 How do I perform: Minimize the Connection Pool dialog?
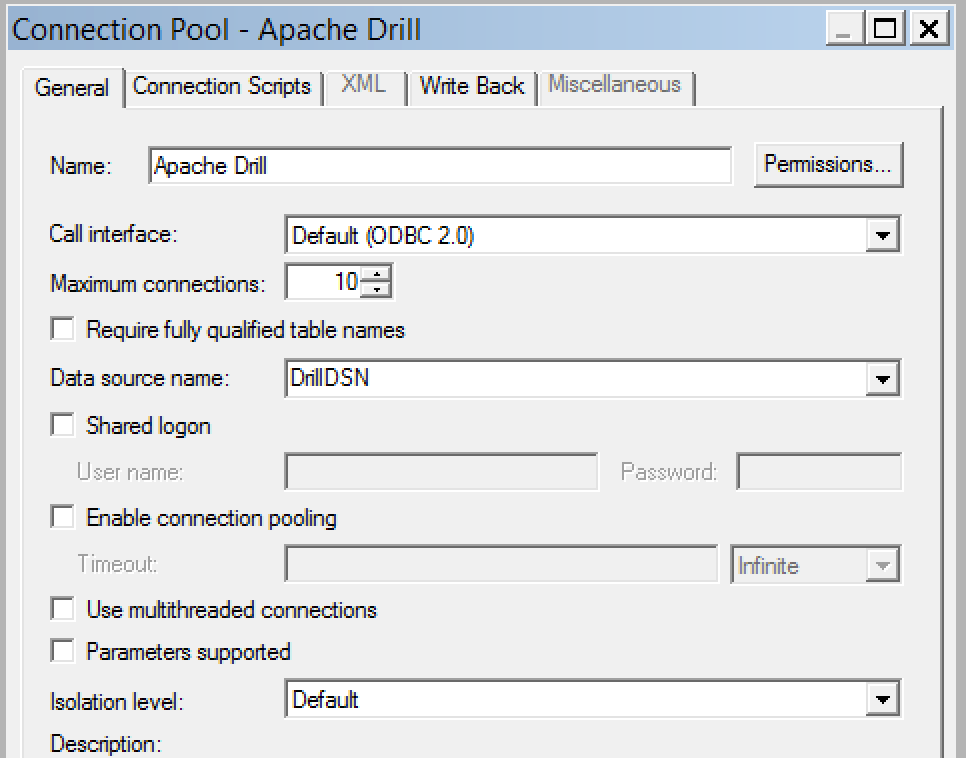(x=846, y=29)
